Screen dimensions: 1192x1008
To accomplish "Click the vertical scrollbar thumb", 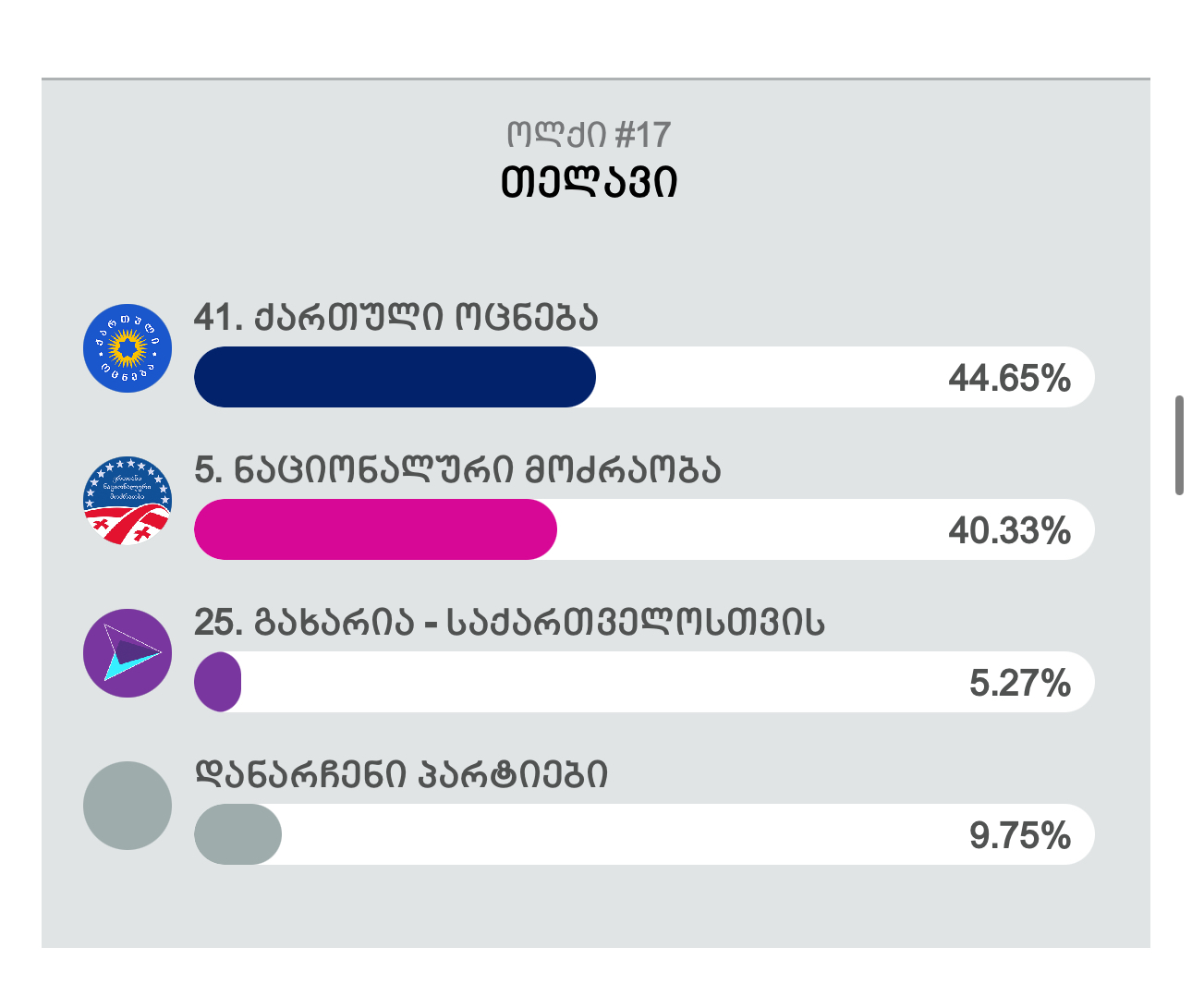I will click(x=1179, y=445).
